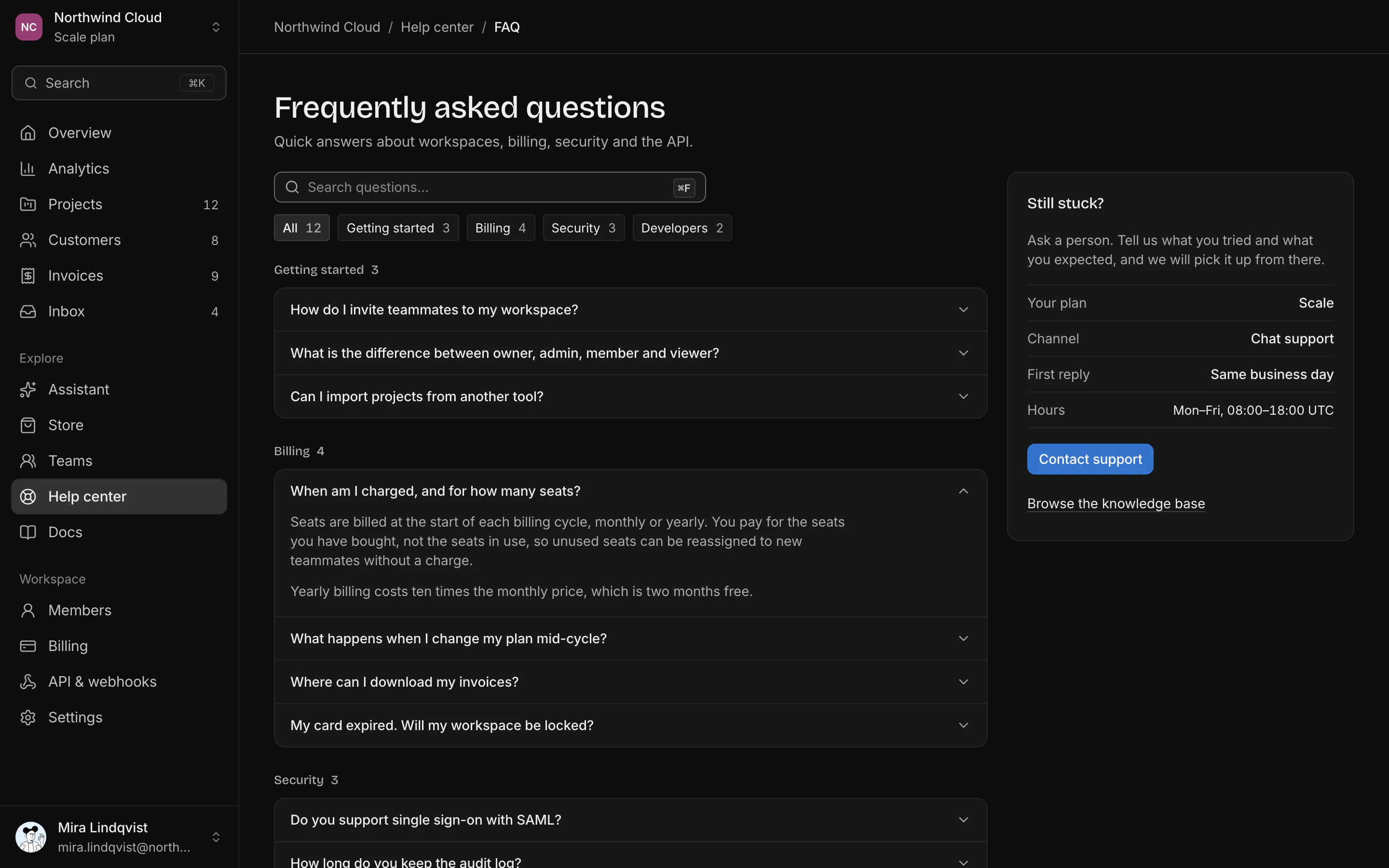Click the "Same business day" first reply value
Image resolution: width=1389 pixels, height=868 pixels.
pos(1272,374)
